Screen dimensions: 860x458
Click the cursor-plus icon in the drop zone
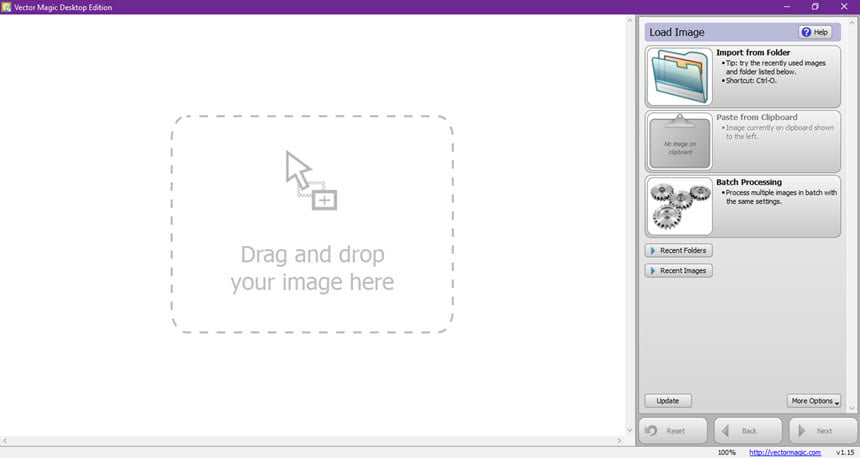tap(311, 180)
